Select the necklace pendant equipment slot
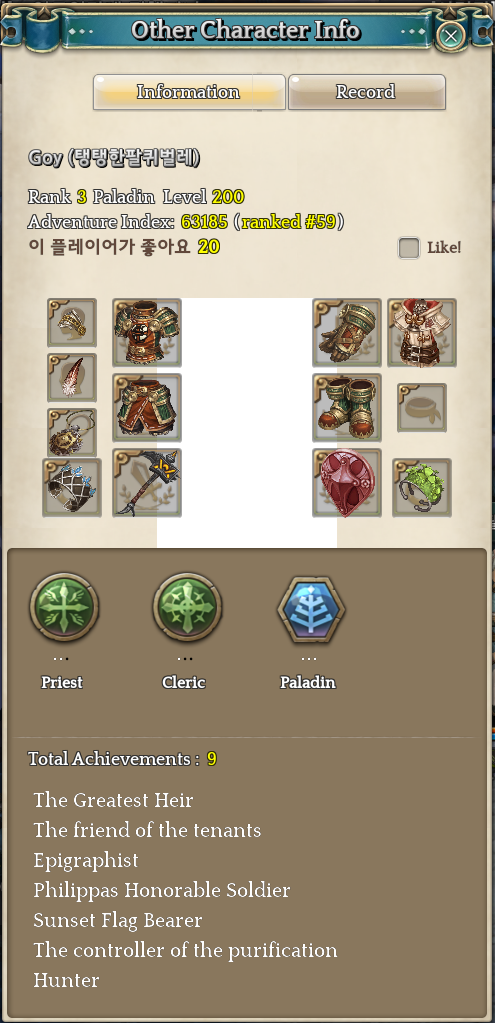The height and width of the screenshot is (1023, 495). click(72, 433)
